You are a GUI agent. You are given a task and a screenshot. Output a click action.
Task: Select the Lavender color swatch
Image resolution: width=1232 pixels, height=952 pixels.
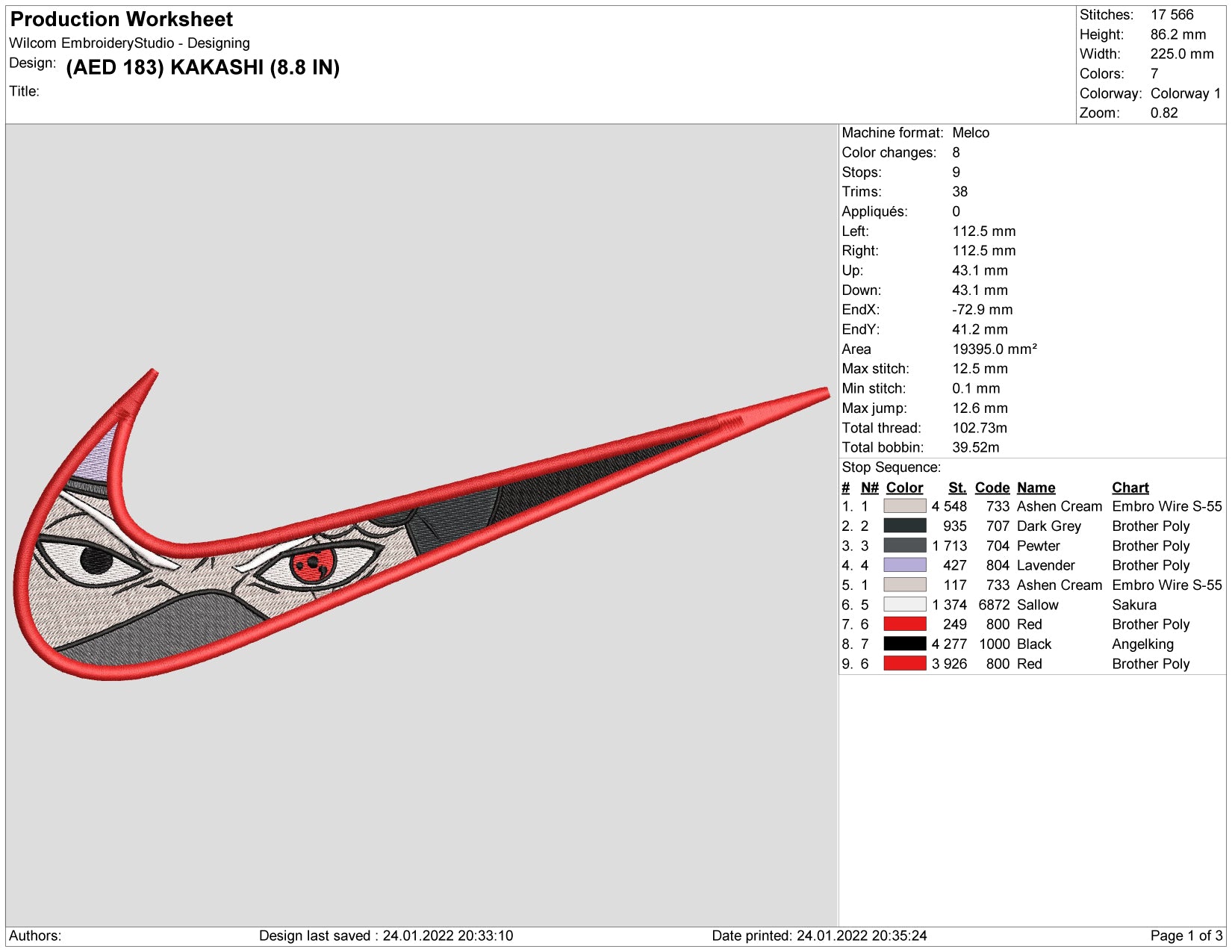coord(904,565)
